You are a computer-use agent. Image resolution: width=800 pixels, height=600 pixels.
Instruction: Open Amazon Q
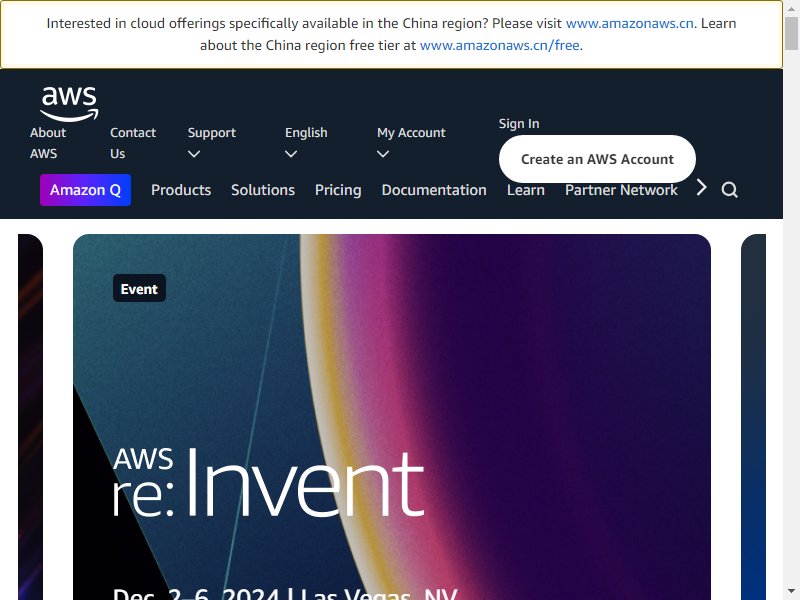point(85,190)
